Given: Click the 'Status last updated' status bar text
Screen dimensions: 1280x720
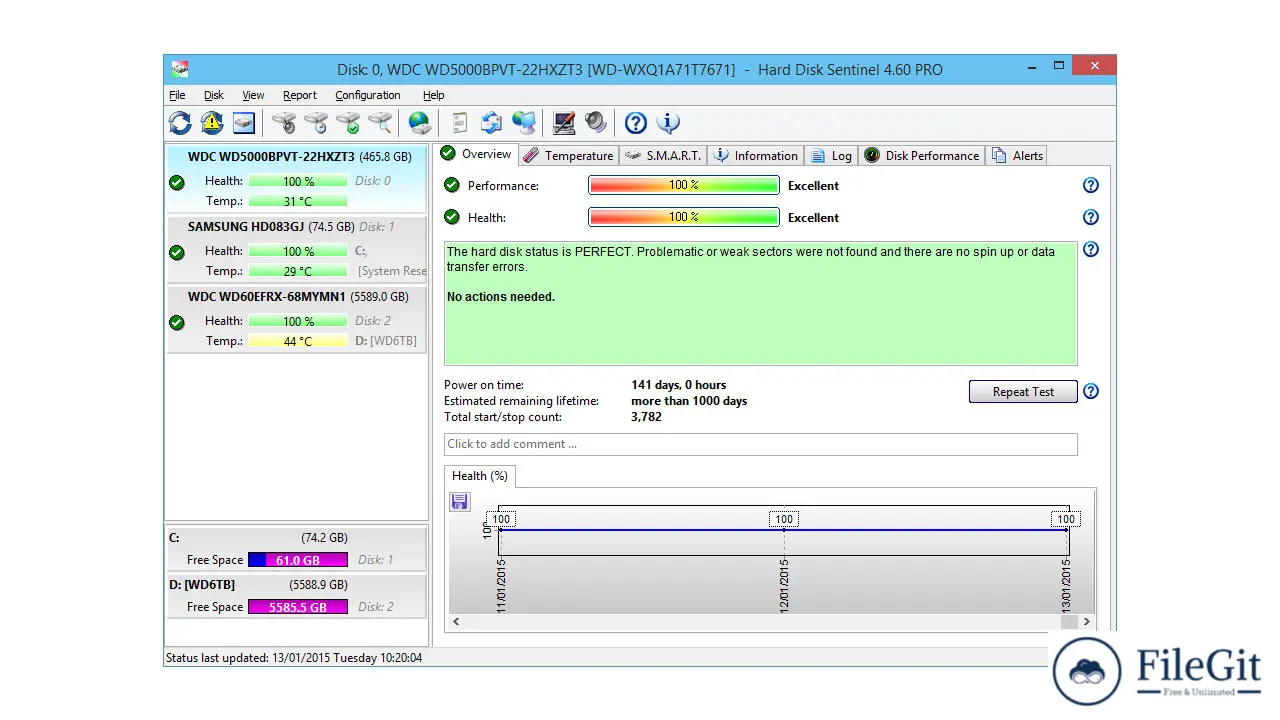Looking at the screenshot, I should [294, 658].
